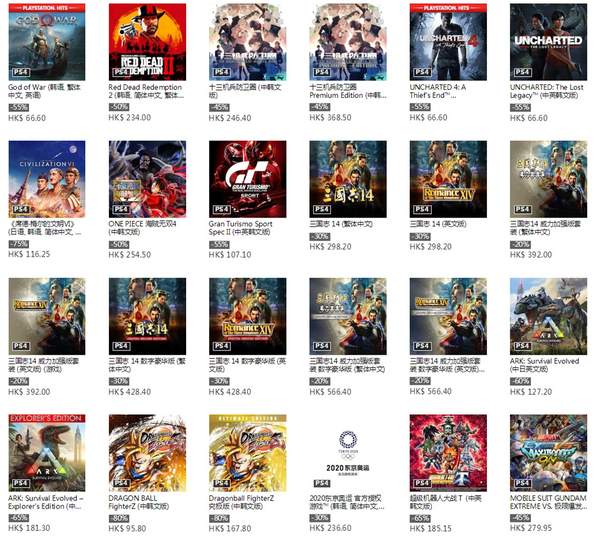Open the Civilization VI cover image
The height and width of the screenshot is (538, 600).
pyautogui.click(x=47, y=179)
